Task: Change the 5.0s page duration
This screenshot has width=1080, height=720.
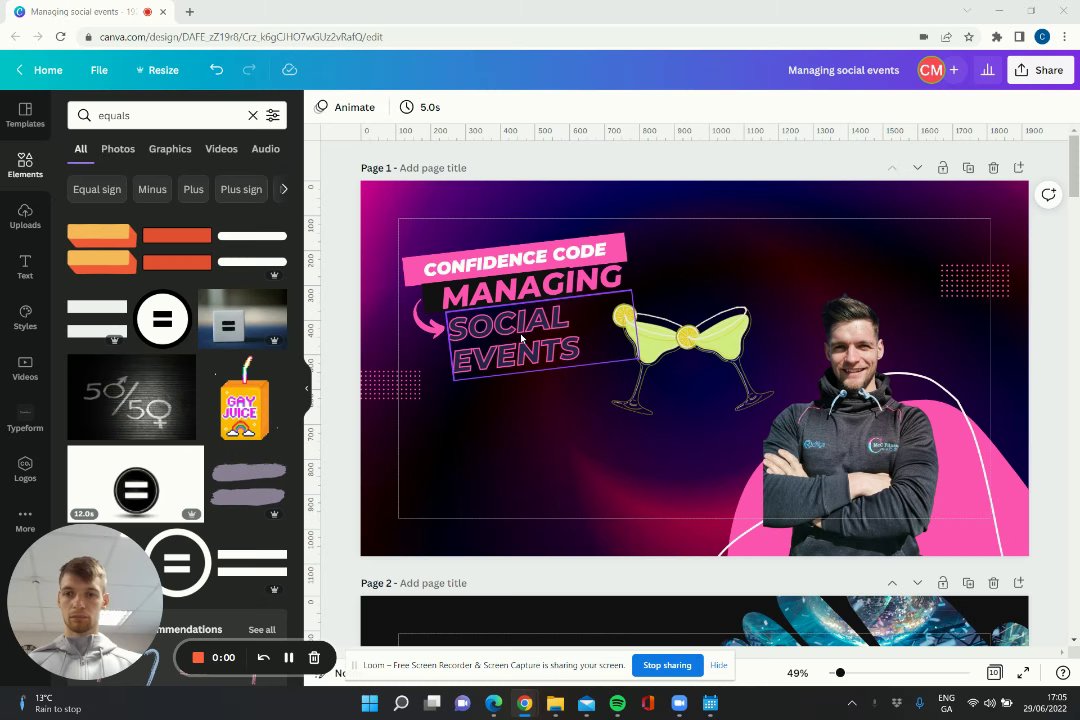Action: click(x=420, y=107)
